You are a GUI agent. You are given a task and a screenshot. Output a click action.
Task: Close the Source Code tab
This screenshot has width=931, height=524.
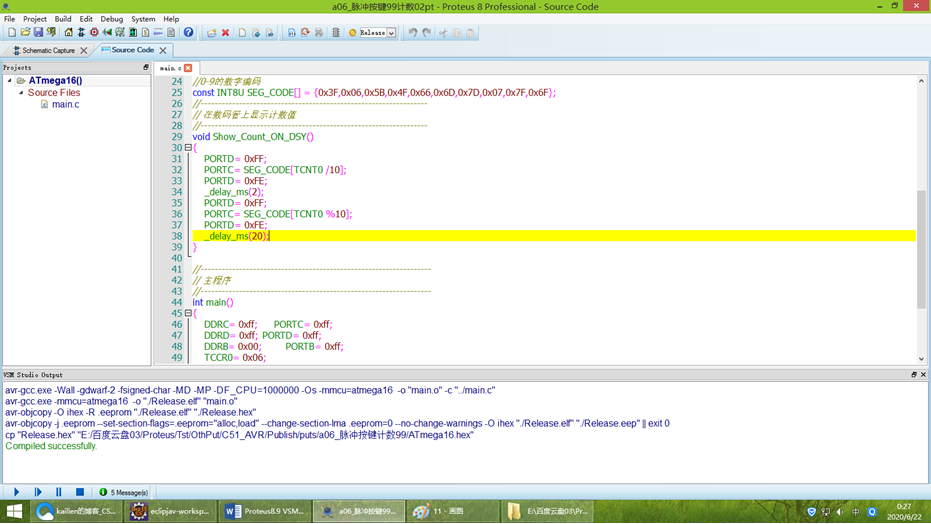[x=163, y=50]
